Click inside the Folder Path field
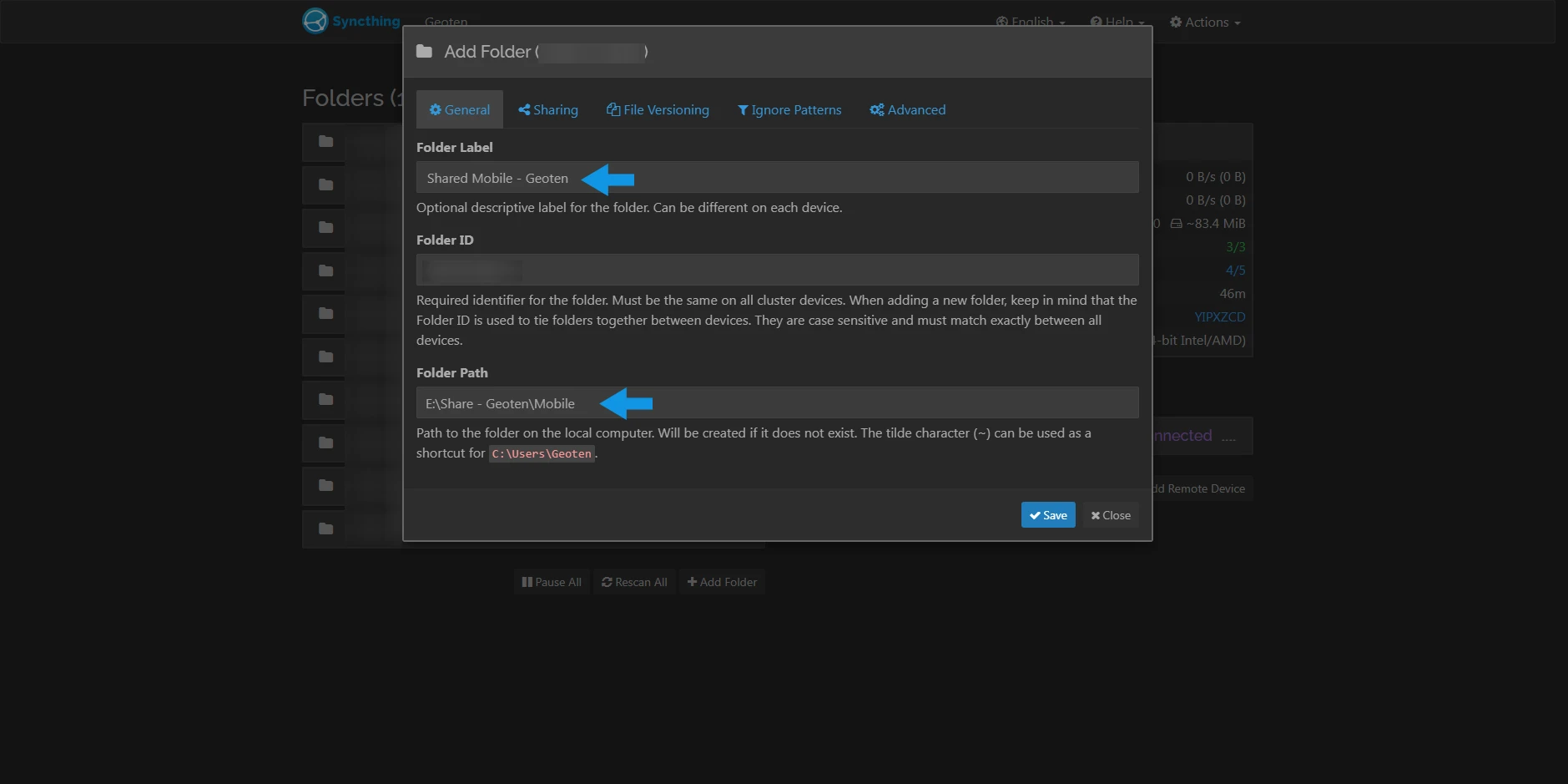The height and width of the screenshot is (784, 1568). click(x=776, y=402)
